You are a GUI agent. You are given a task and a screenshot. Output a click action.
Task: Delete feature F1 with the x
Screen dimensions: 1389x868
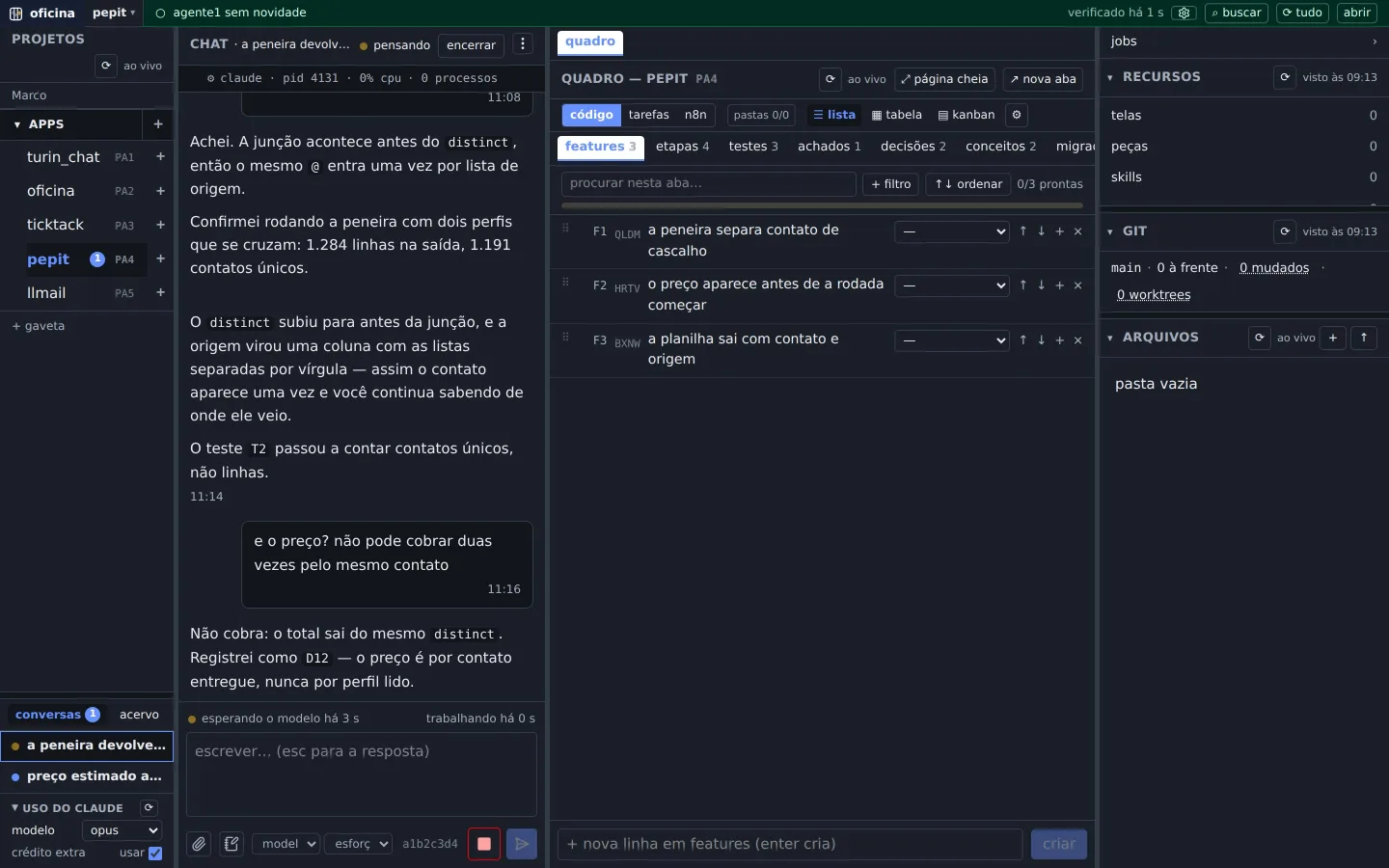click(1078, 231)
